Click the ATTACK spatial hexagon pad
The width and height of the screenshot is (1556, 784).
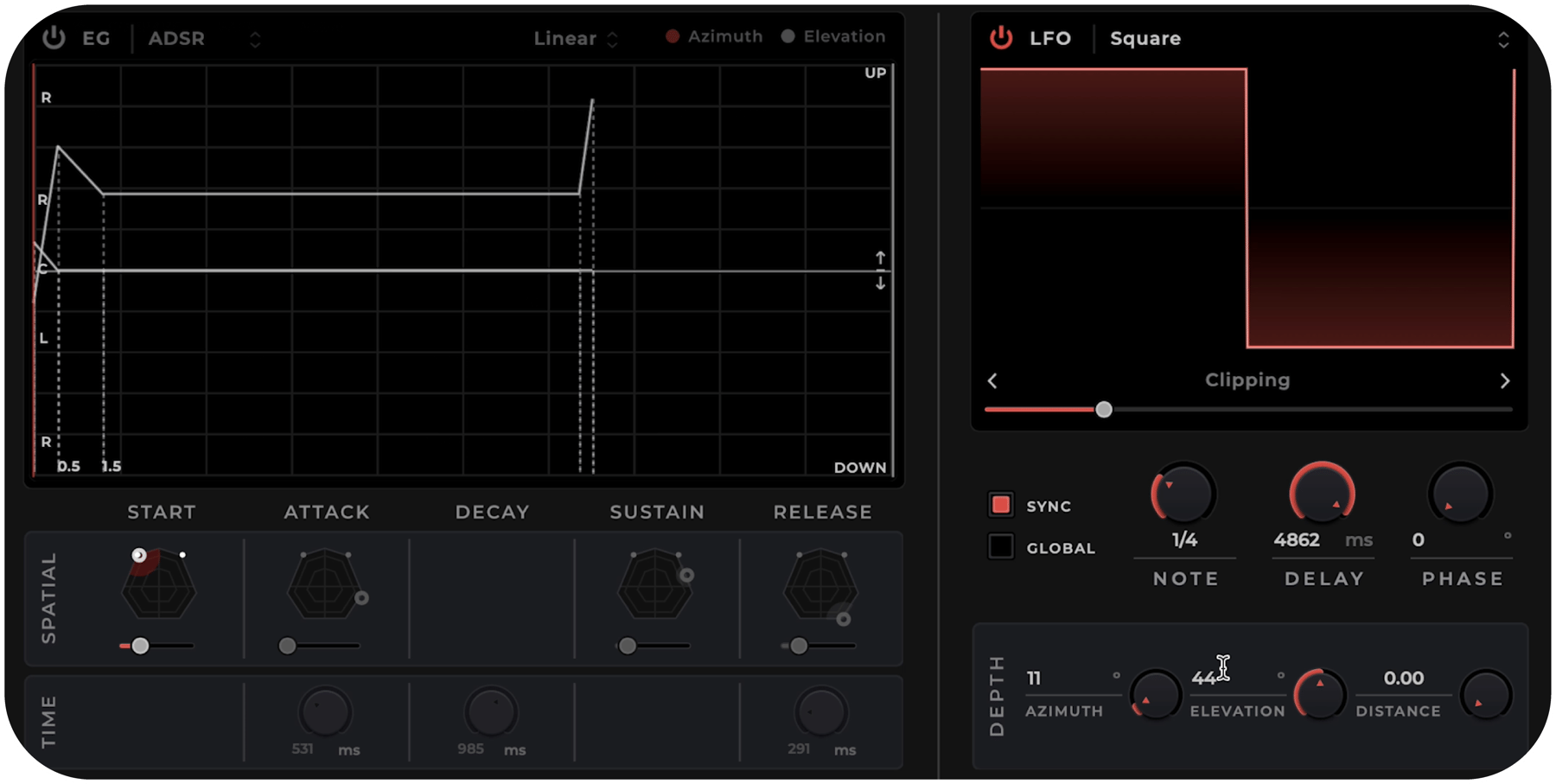324,587
